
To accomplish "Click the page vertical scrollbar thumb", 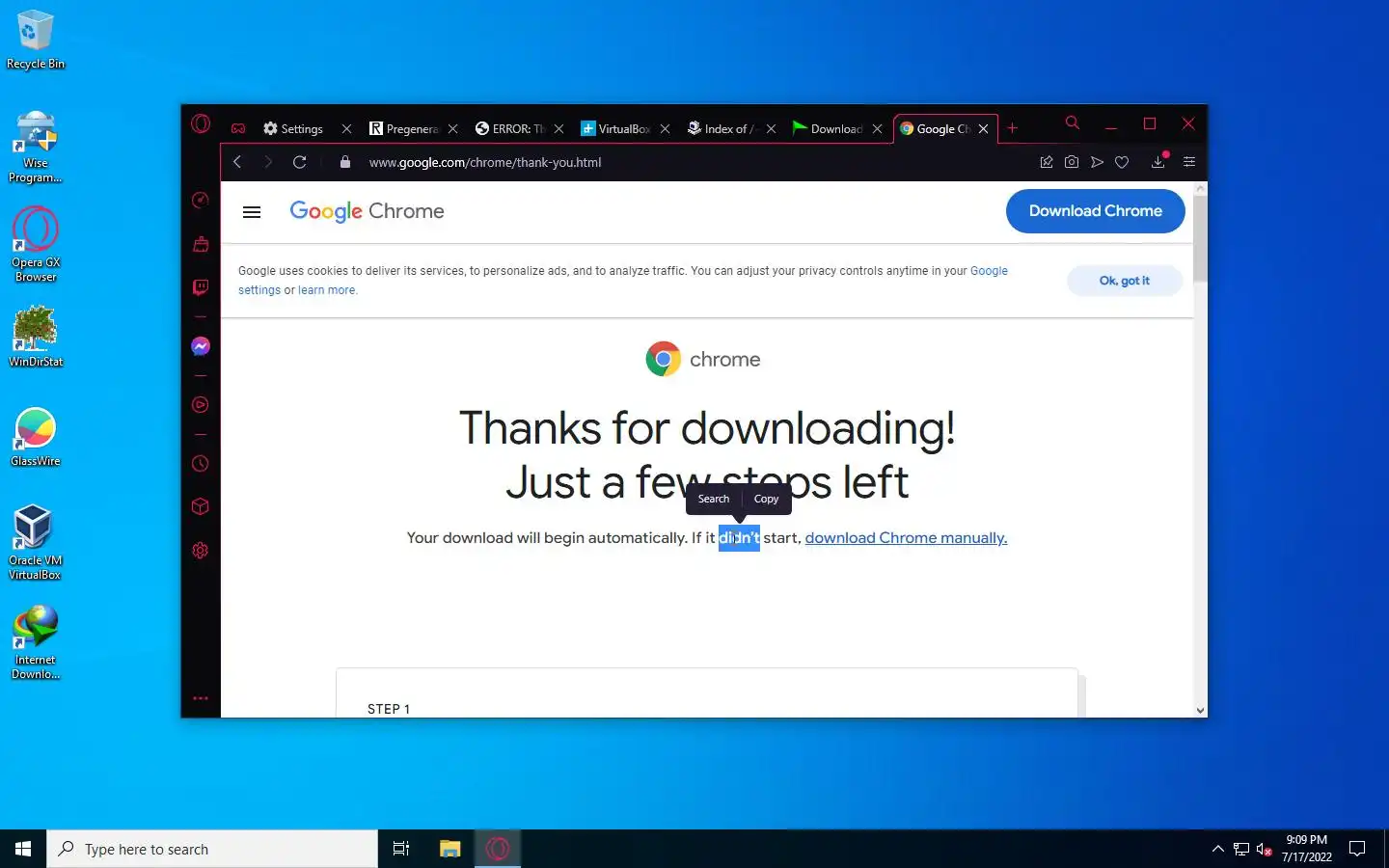I will 1200,239.
